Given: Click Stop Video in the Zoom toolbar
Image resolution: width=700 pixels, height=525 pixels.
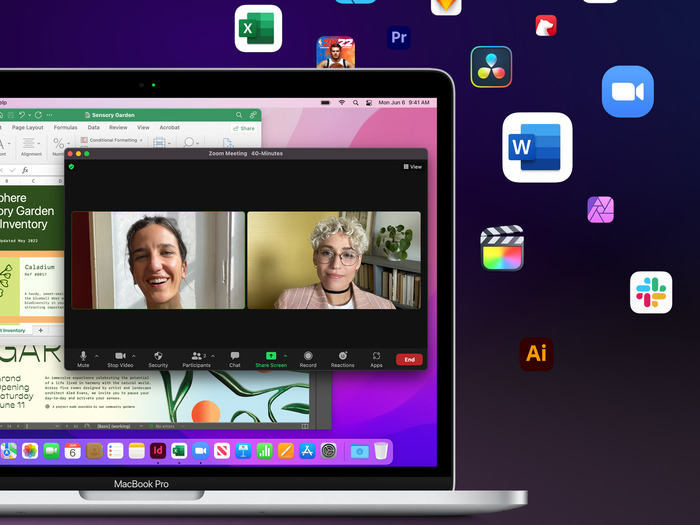Looking at the screenshot, I should pyautogui.click(x=120, y=359).
